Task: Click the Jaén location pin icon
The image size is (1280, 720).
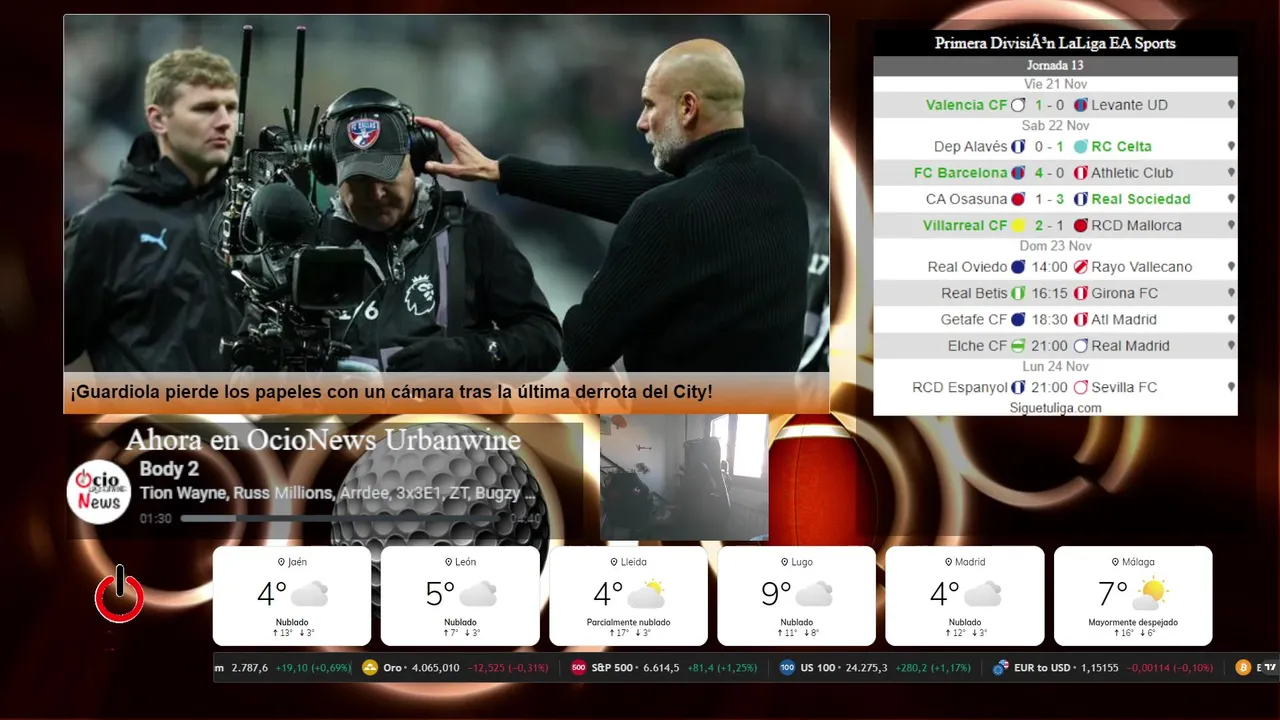Action: (x=281, y=562)
